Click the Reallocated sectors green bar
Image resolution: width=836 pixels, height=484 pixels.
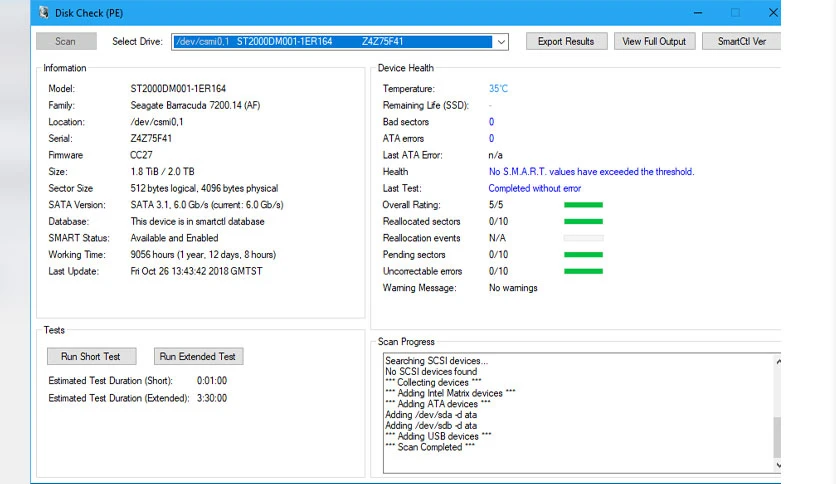coord(583,221)
